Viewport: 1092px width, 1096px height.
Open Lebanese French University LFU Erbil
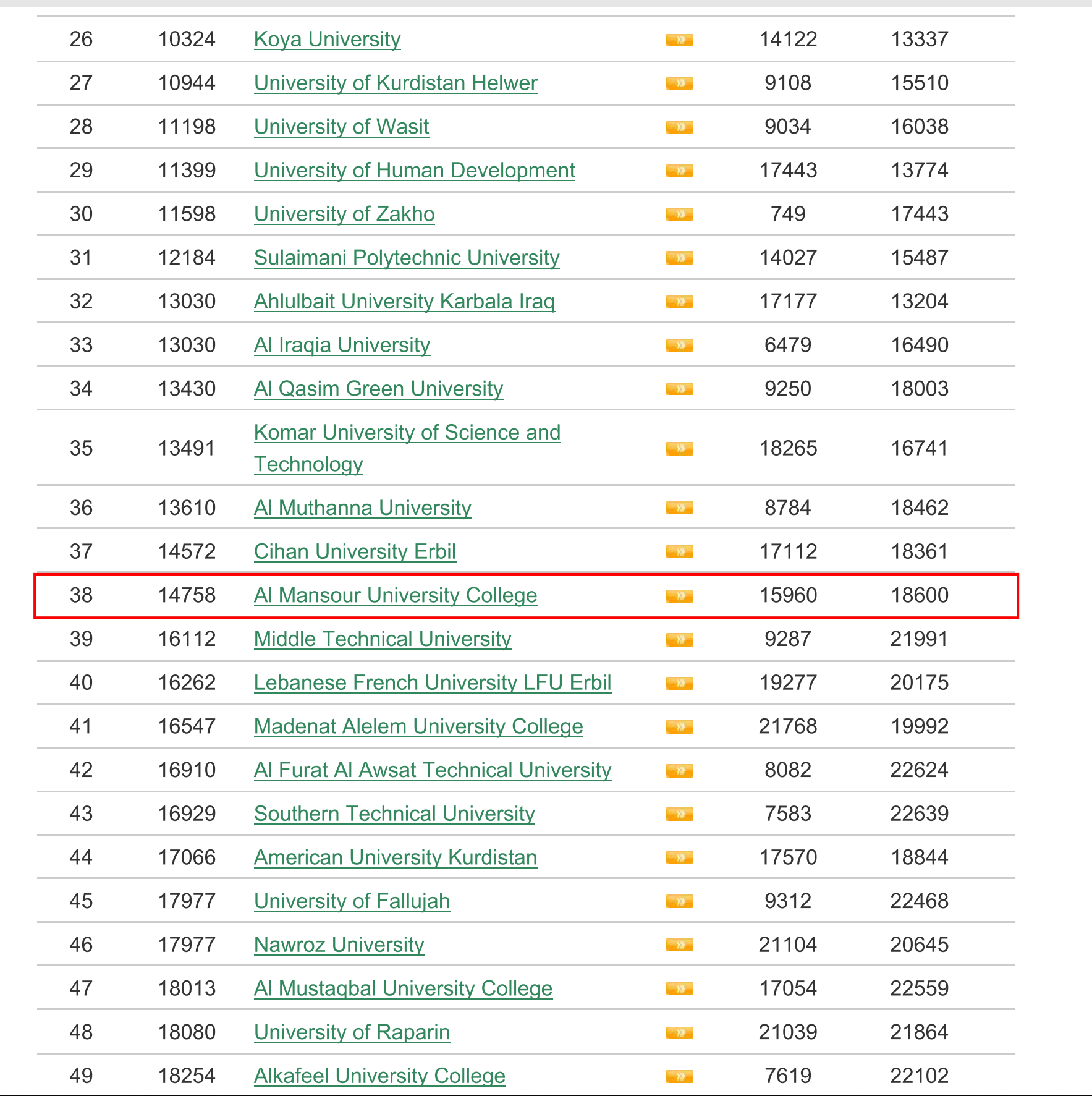tap(432, 682)
